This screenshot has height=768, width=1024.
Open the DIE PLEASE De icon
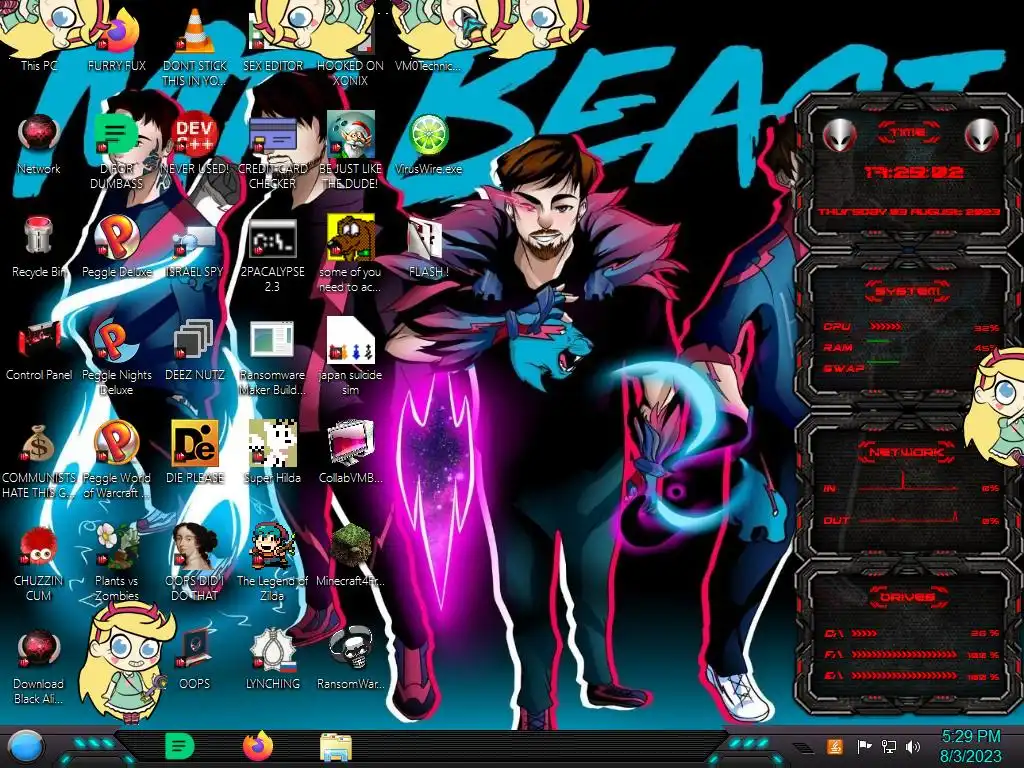pos(195,452)
